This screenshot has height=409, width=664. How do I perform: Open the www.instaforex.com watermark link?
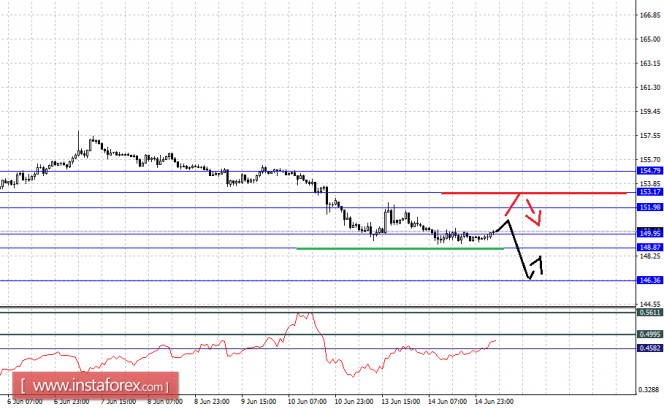tap(95, 386)
